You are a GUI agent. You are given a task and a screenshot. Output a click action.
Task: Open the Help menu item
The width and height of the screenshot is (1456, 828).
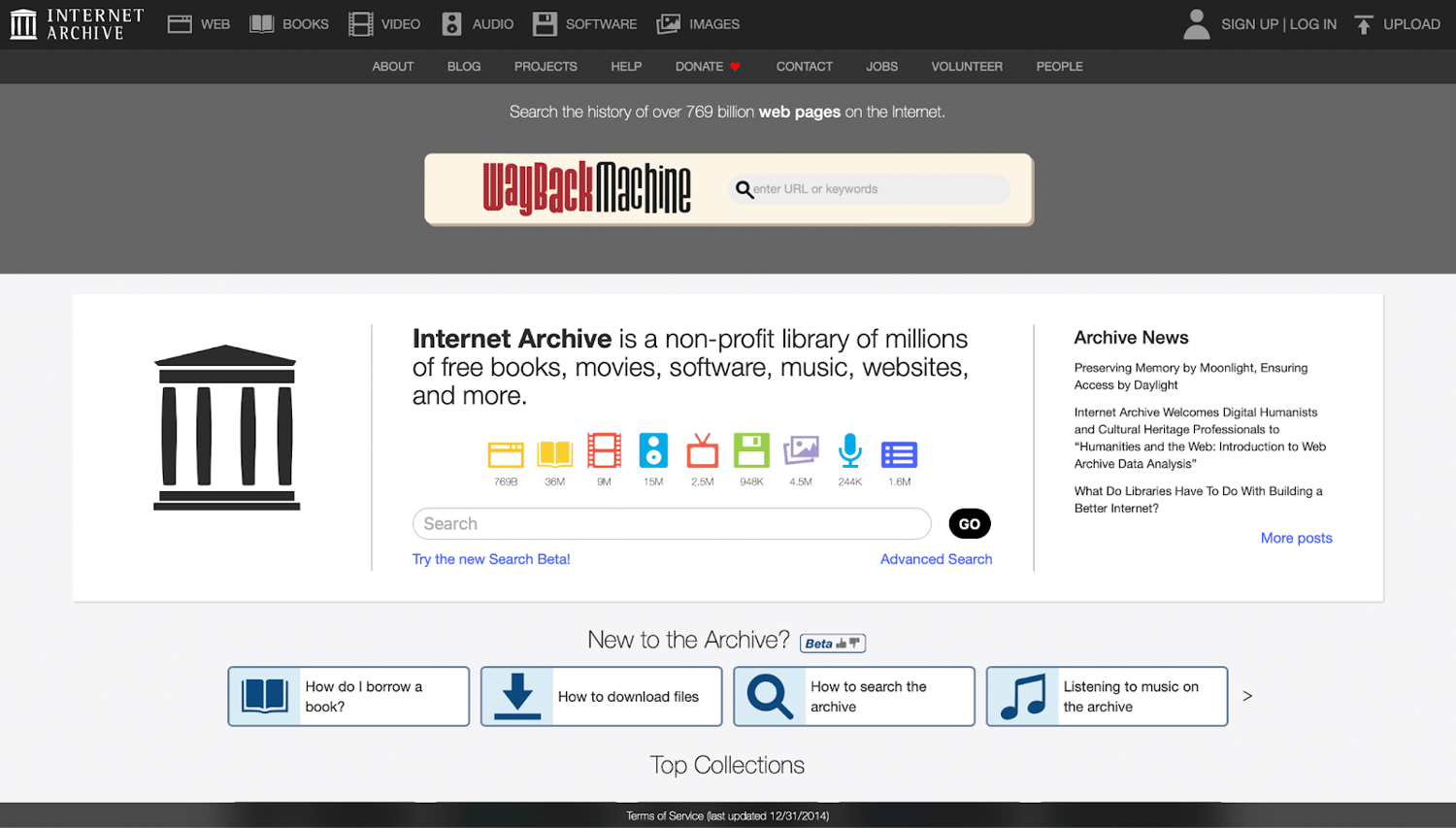click(626, 67)
